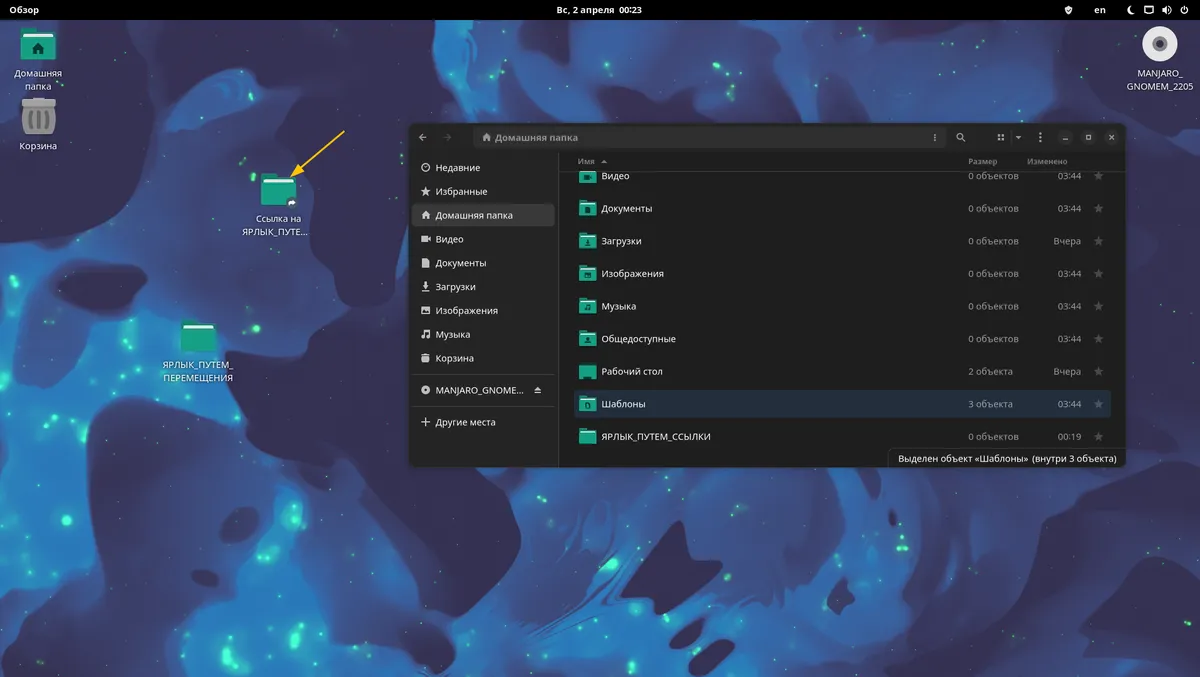The image size is (1200, 677).
Task: Open the clock and calendar in top bar
Action: coord(599,10)
